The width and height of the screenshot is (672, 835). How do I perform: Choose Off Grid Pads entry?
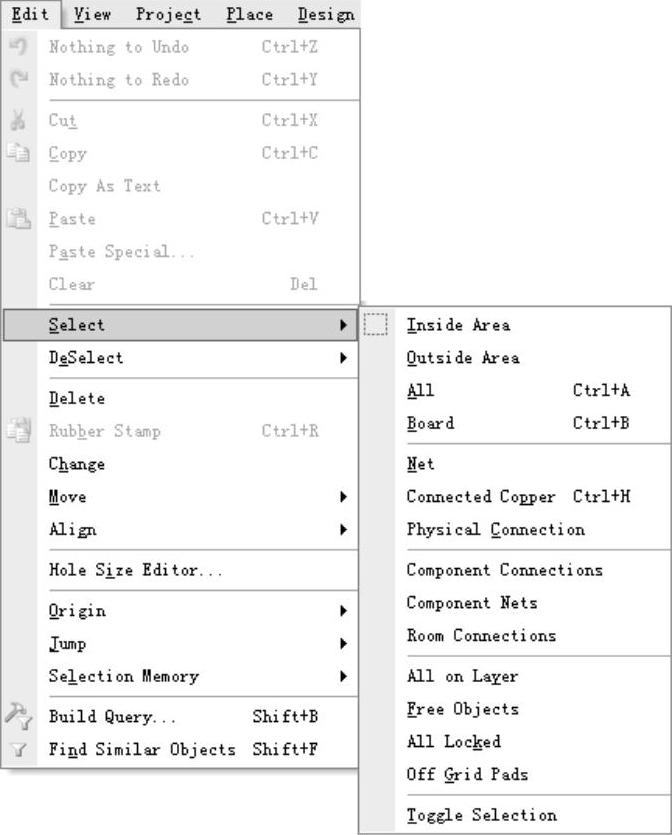click(467, 774)
